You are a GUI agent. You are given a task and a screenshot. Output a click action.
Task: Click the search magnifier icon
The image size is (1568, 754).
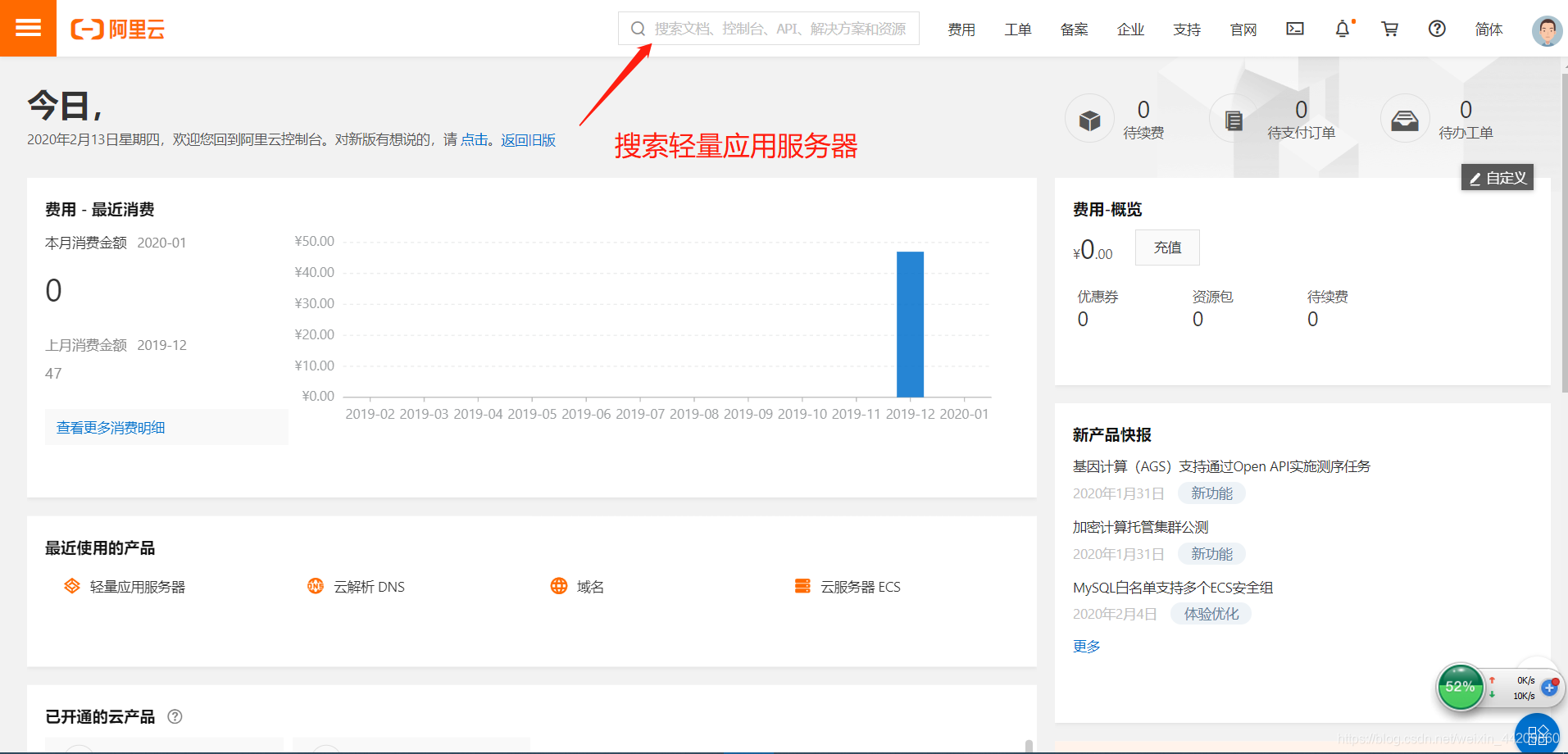pyautogui.click(x=638, y=29)
